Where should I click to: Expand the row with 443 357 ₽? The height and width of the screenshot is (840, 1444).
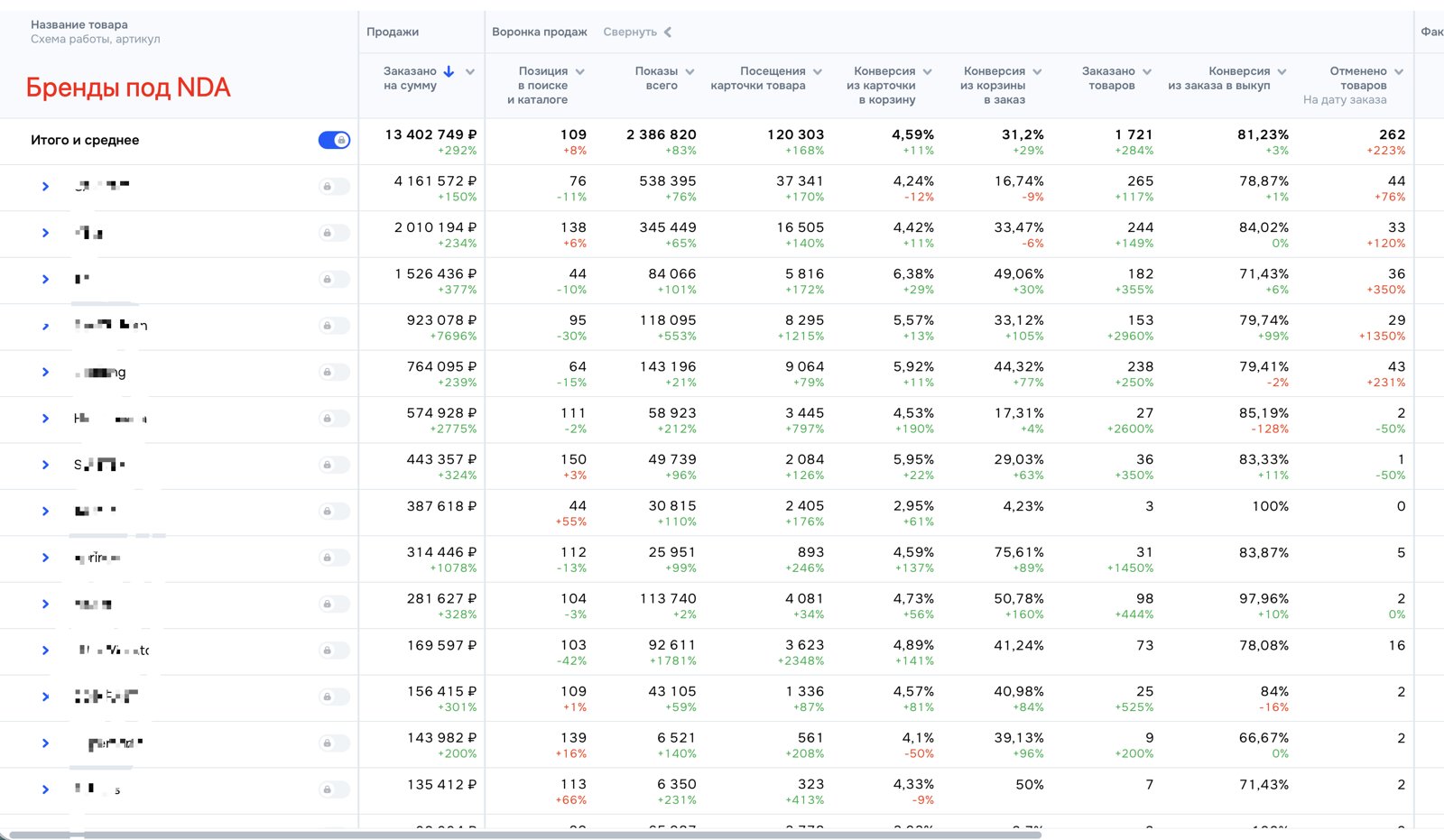pyautogui.click(x=45, y=466)
